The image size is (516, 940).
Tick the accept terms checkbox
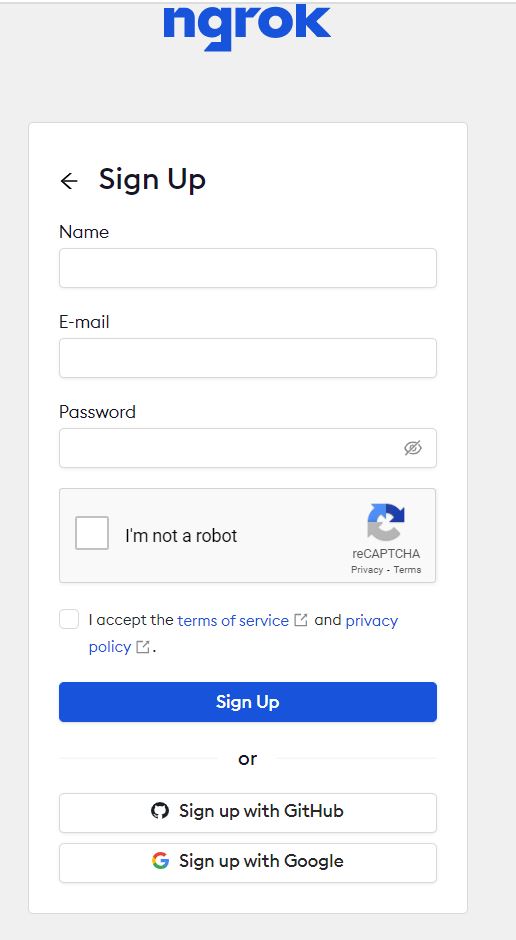click(69, 619)
